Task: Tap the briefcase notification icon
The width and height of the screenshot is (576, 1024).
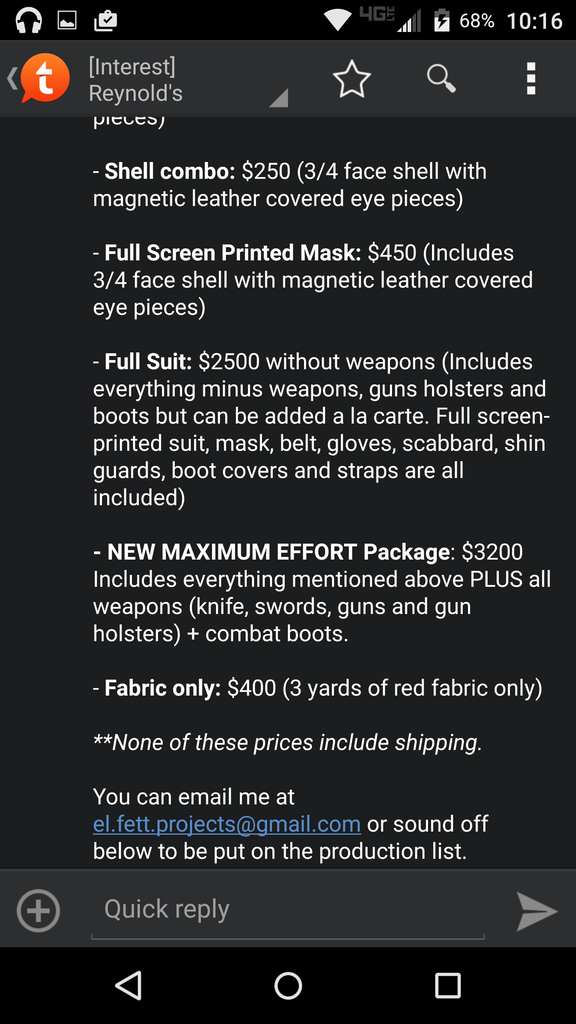Action: tap(106, 20)
